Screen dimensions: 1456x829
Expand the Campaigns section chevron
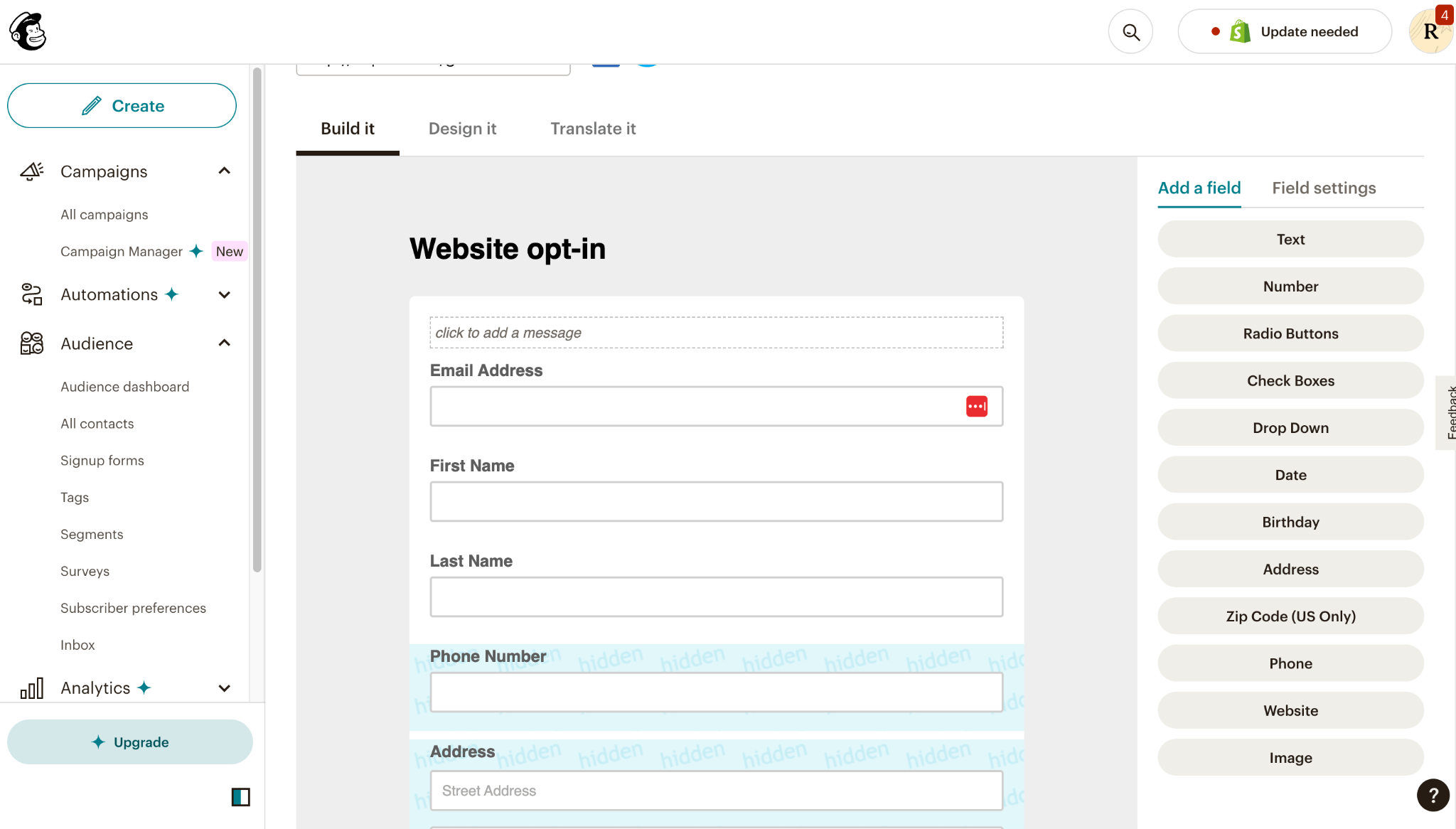coord(224,171)
